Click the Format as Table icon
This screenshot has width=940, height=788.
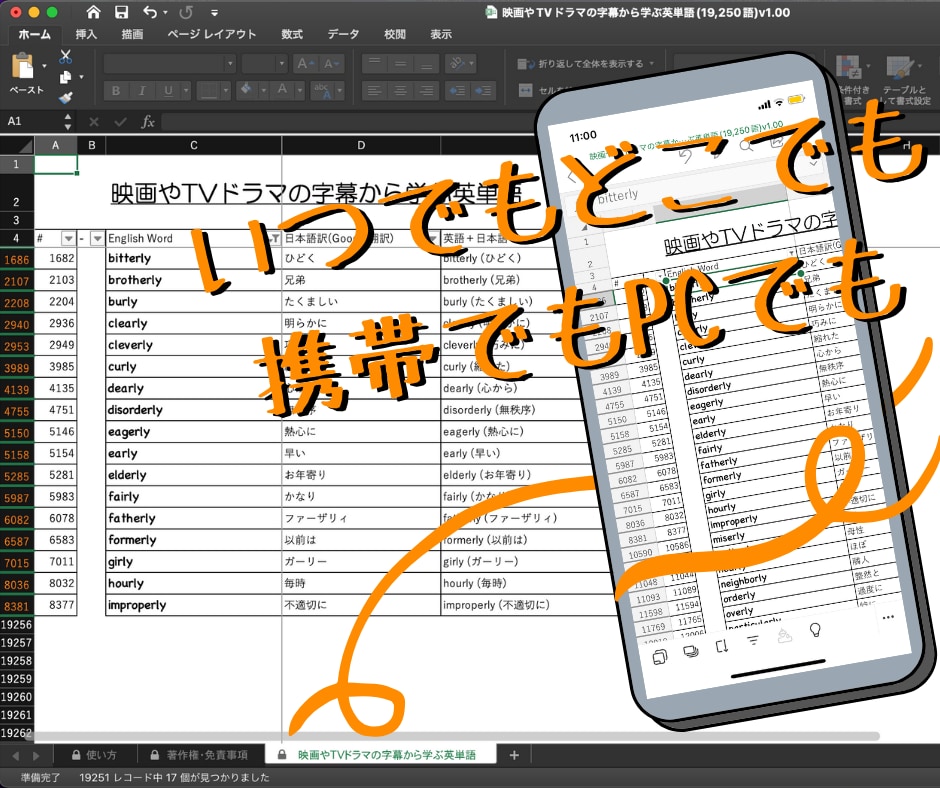(x=899, y=67)
